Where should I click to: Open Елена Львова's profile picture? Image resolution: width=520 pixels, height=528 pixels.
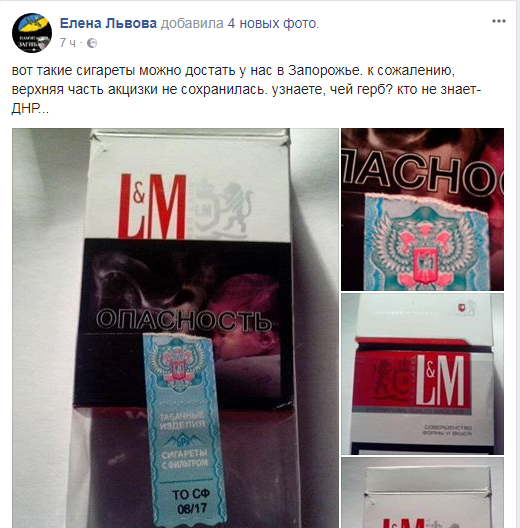[x=32, y=33]
